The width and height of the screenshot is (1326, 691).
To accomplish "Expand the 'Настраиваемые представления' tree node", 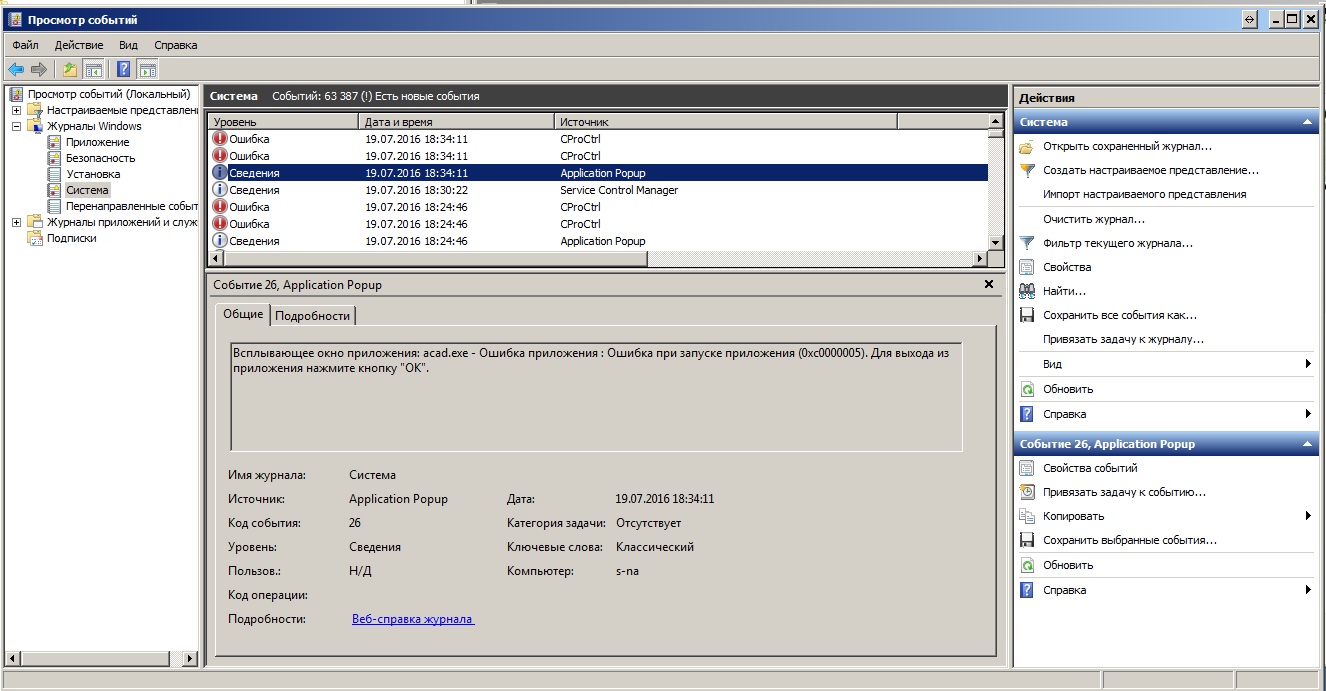I will click(x=17, y=110).
